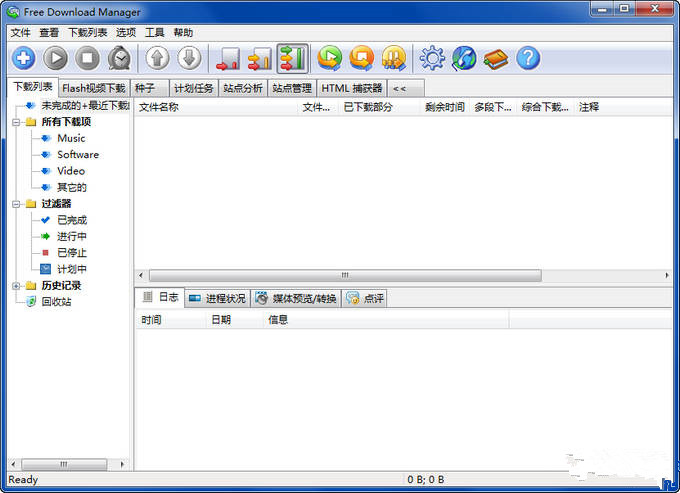Screen dimensions: 680x493
Task: Click the globe dial-up connection icon
Action: pyautogui.click(x=464, y=58)
